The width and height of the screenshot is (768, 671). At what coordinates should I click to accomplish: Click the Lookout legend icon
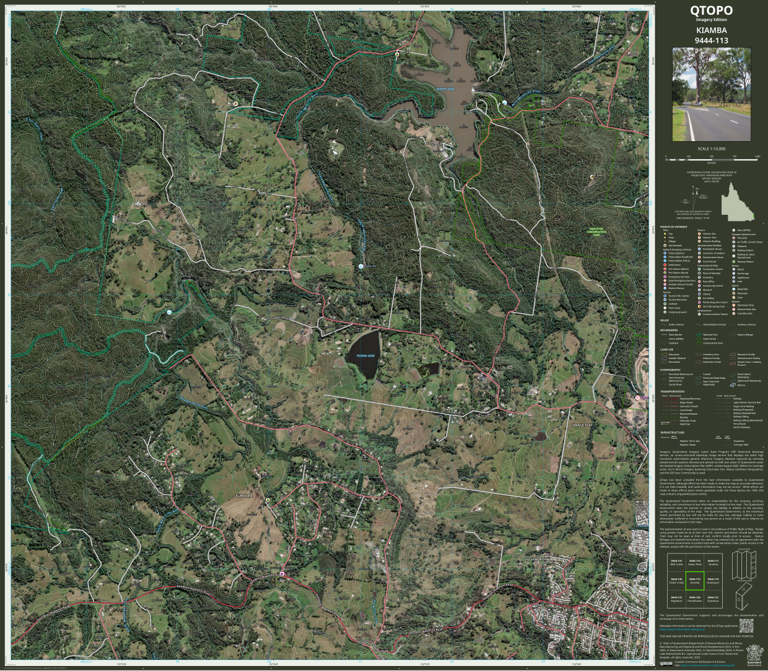coord(665,304)
